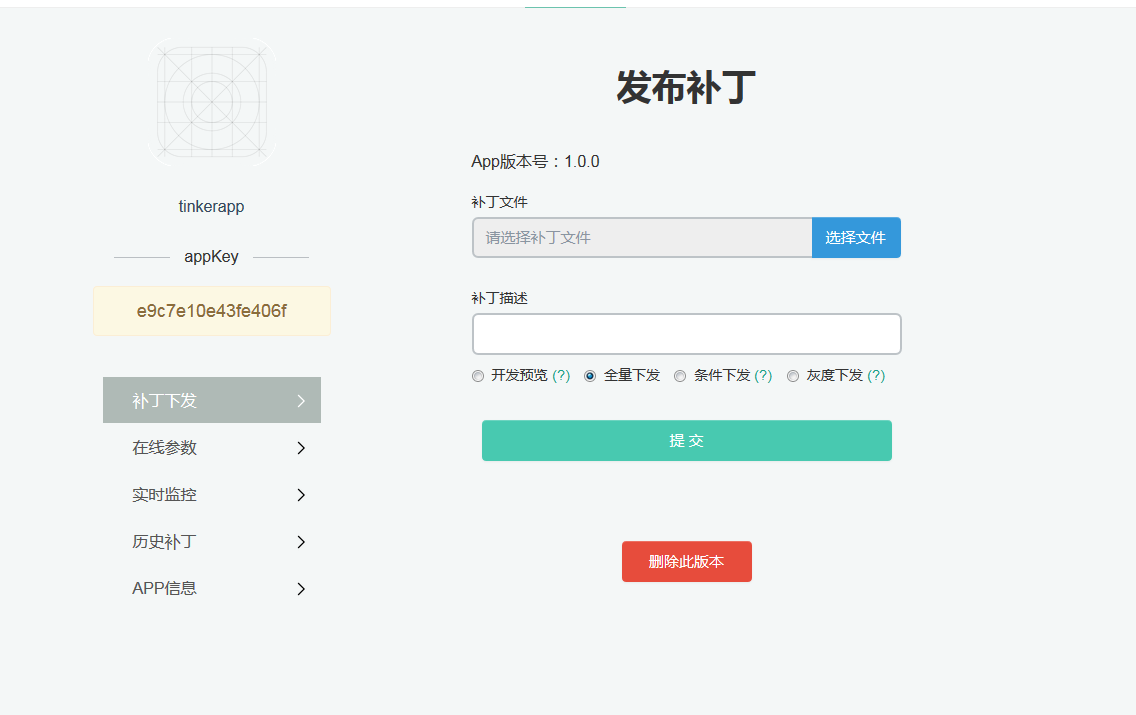Click the red 删除此版本 button
This screenshot has height=715, width=1136.
pyautogui.click(x=687, y=561)
